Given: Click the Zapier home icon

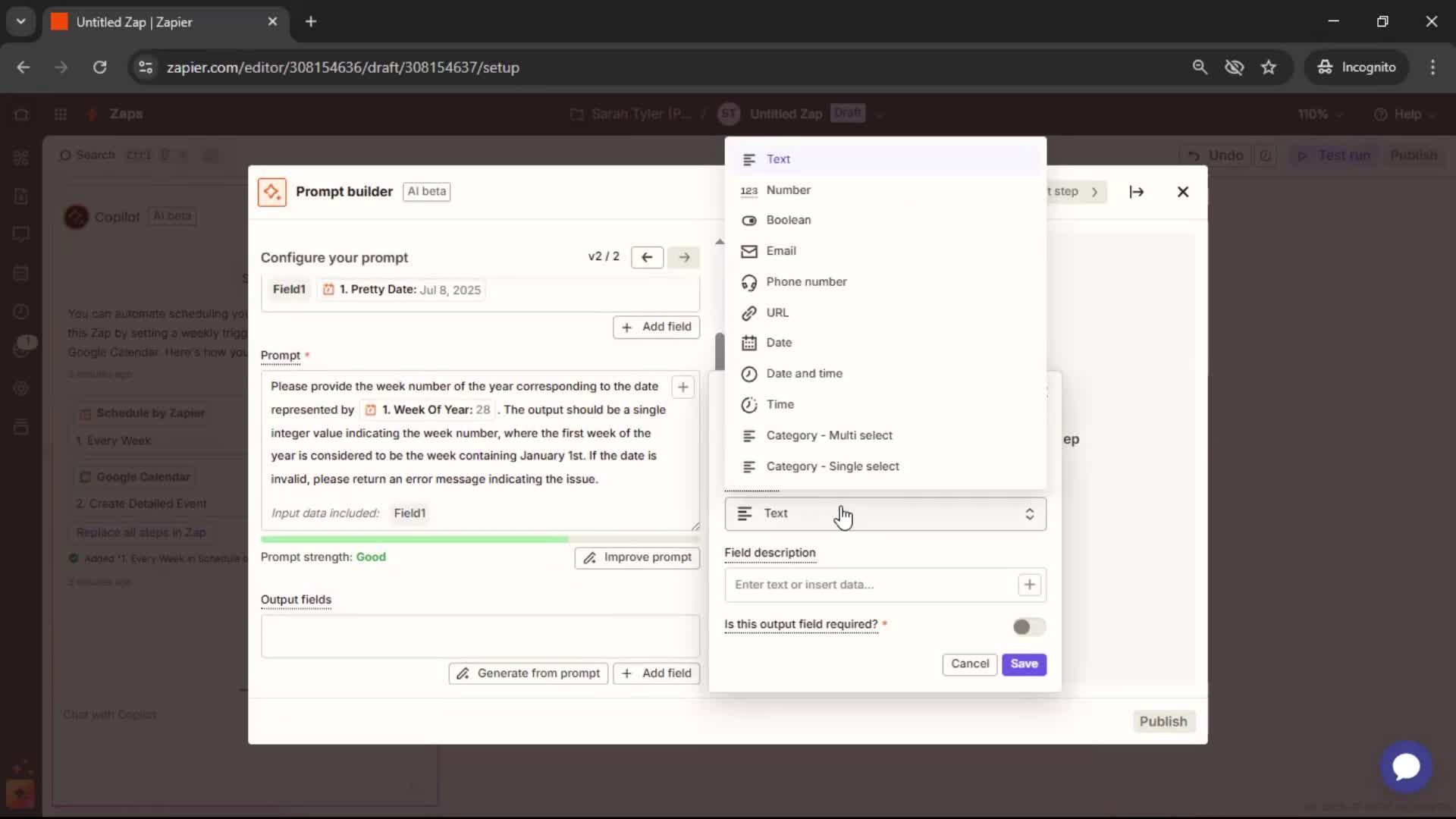Looking at the screenshot, I should (x=21, y=115).
